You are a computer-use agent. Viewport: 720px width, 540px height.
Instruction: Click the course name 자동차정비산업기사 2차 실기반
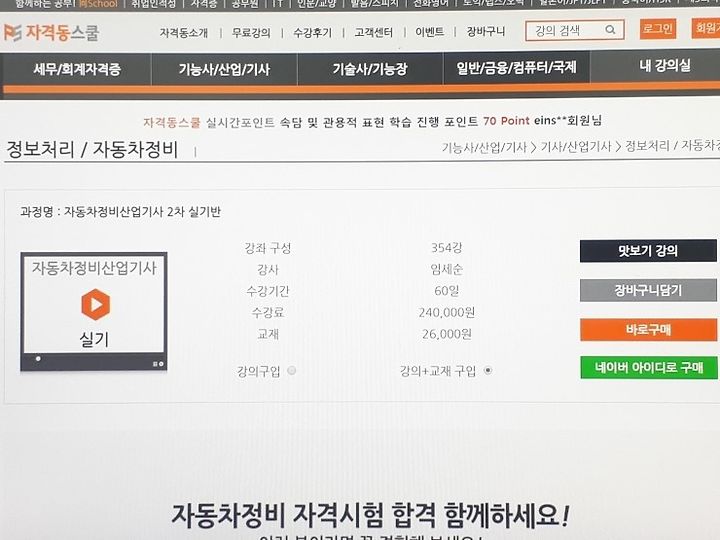click(142, 212)
